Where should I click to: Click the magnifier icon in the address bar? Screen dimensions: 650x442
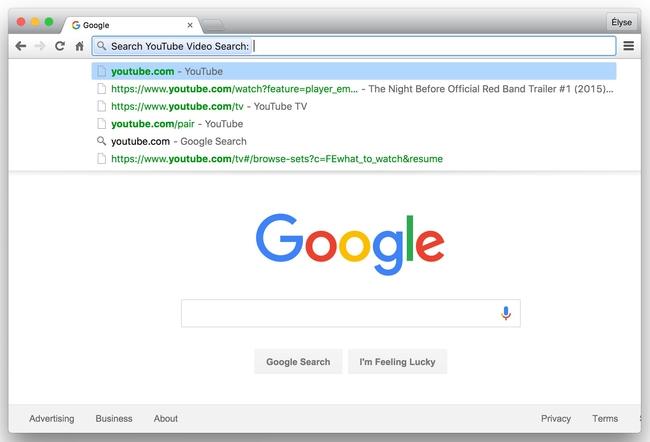(101, 46)
